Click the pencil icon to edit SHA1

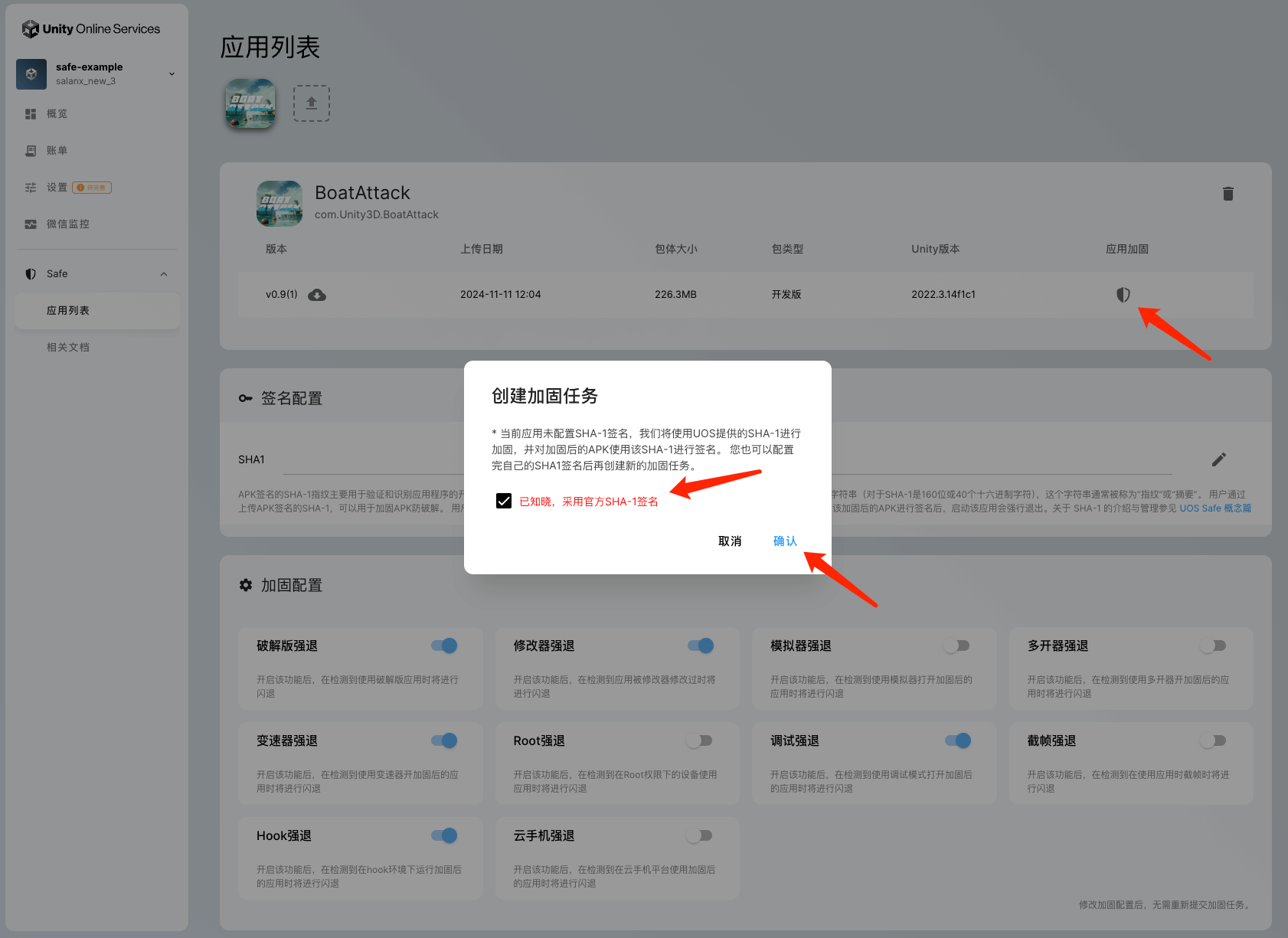pyautogui.click(x=1218, y=459)
